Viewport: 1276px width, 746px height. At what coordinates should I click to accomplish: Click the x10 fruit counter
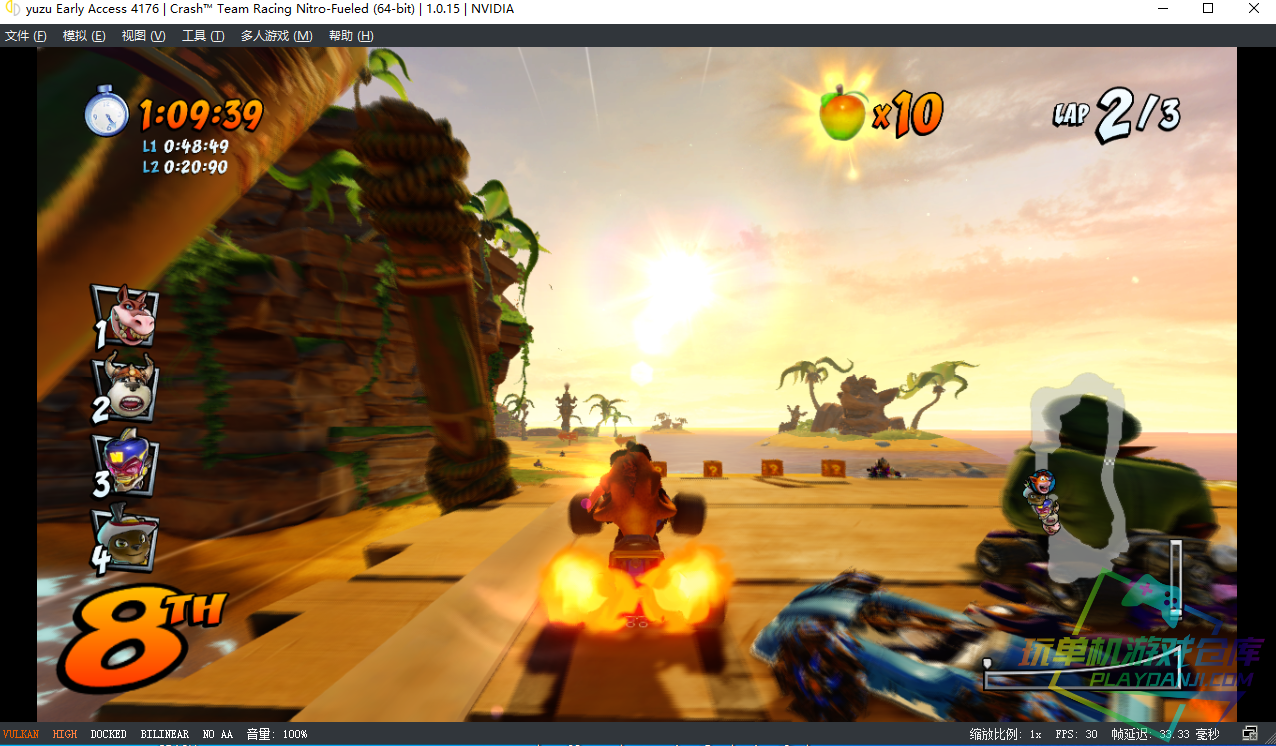(907, 114)
